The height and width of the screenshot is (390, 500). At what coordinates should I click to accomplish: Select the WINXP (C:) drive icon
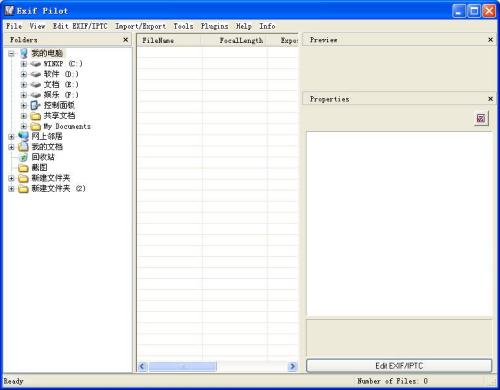click(x=36, y=64)
